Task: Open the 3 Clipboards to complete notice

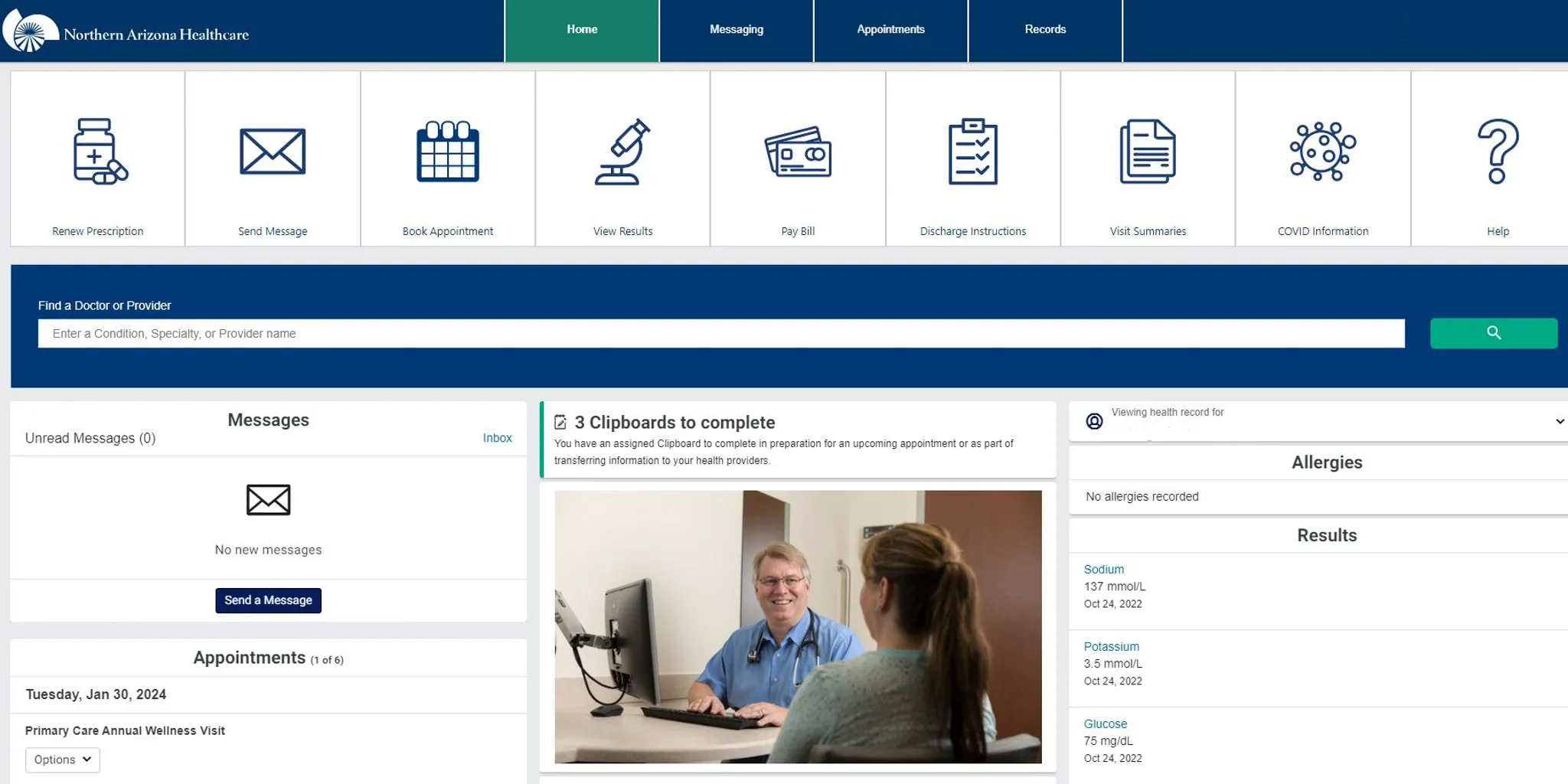Action: click(674, 423)
